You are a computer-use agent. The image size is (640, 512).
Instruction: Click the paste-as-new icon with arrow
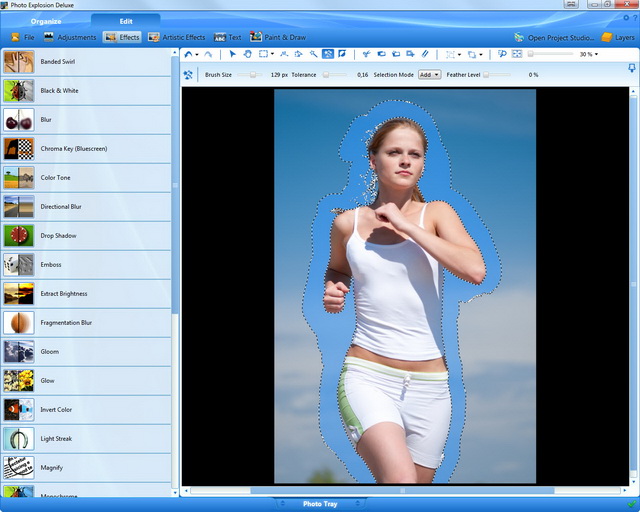coord(410,54)
